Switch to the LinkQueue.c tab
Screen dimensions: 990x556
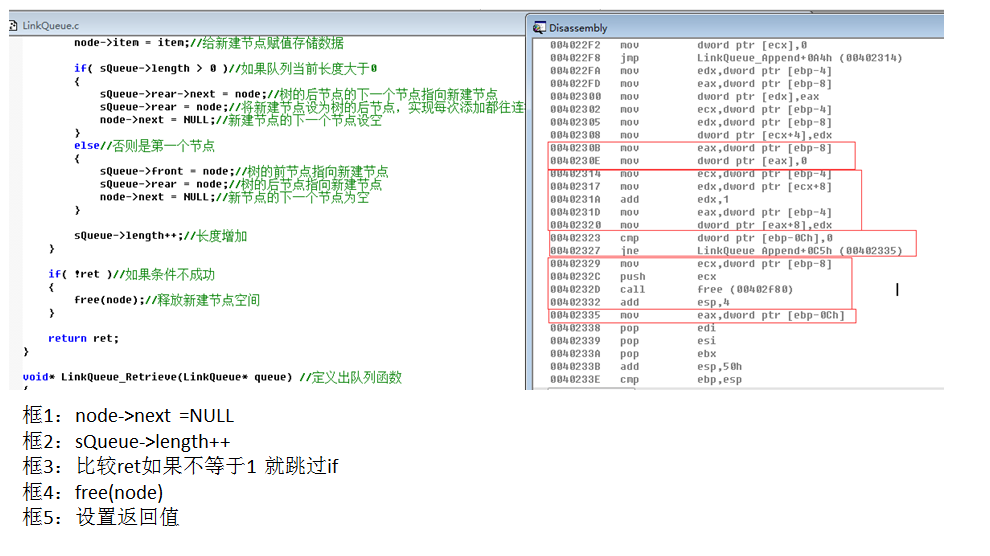tap(51, 26)
